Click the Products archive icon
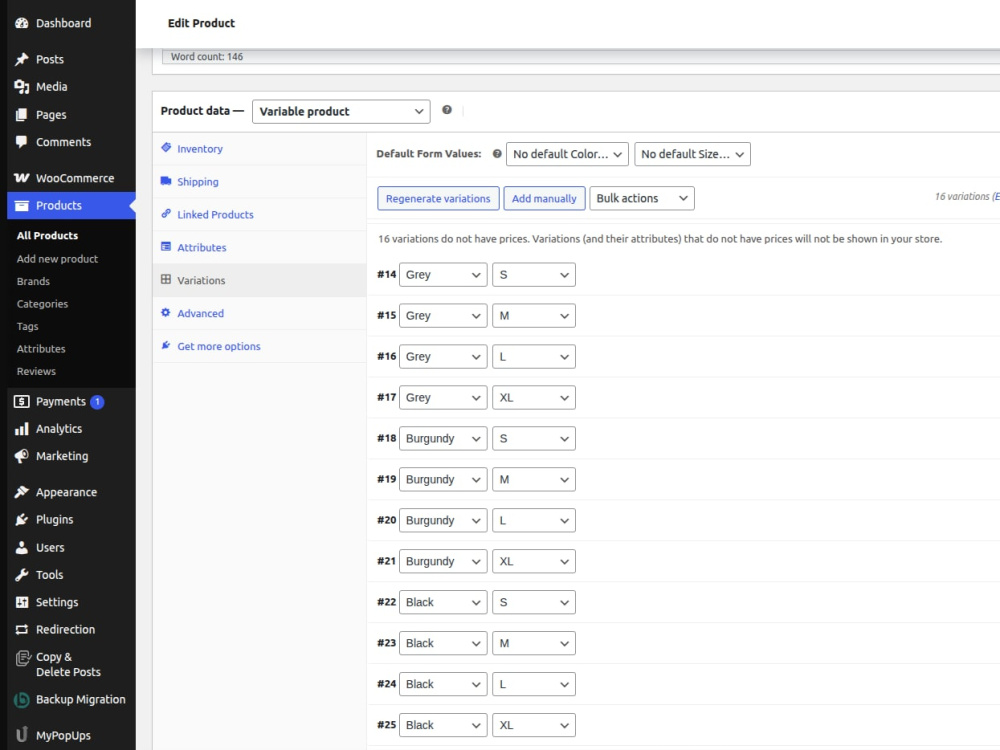Screen dimensions: 1000x750 click(x=22, y=205)
